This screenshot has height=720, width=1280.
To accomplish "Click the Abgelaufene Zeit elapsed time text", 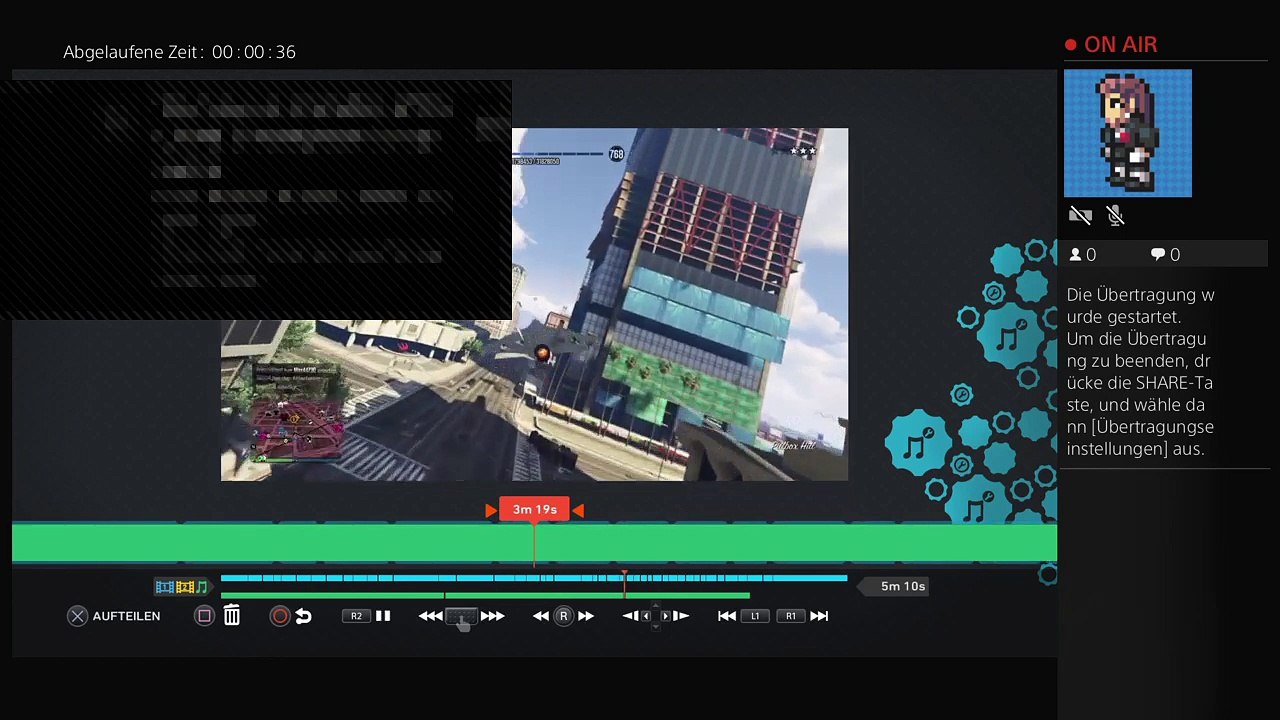I will coord(180,52).
